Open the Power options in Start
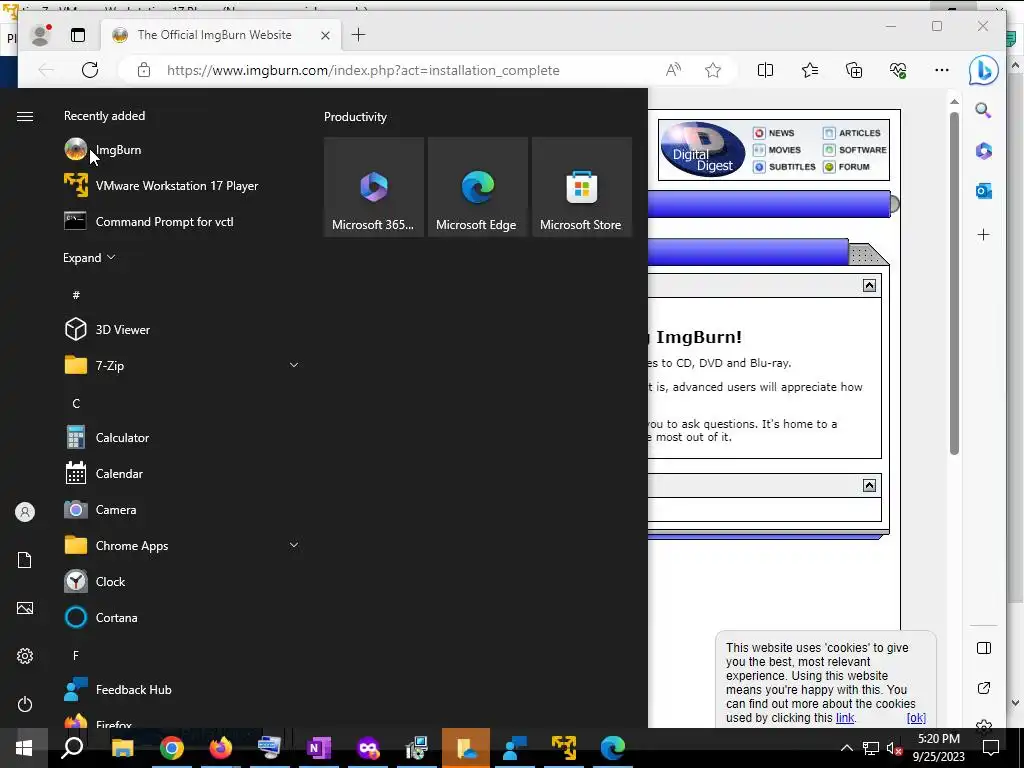The height and width of the screenshot is (768, 1024). pyautogui.click(x=25, y=704)
